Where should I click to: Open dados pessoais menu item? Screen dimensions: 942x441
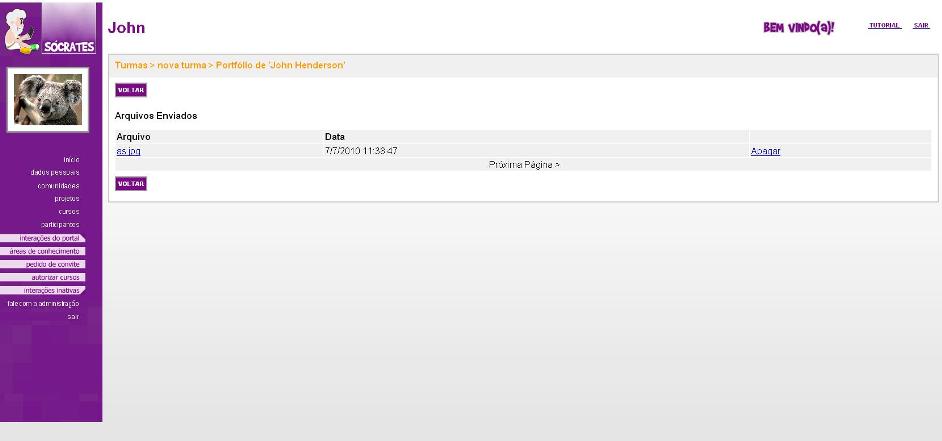[55, 173]
